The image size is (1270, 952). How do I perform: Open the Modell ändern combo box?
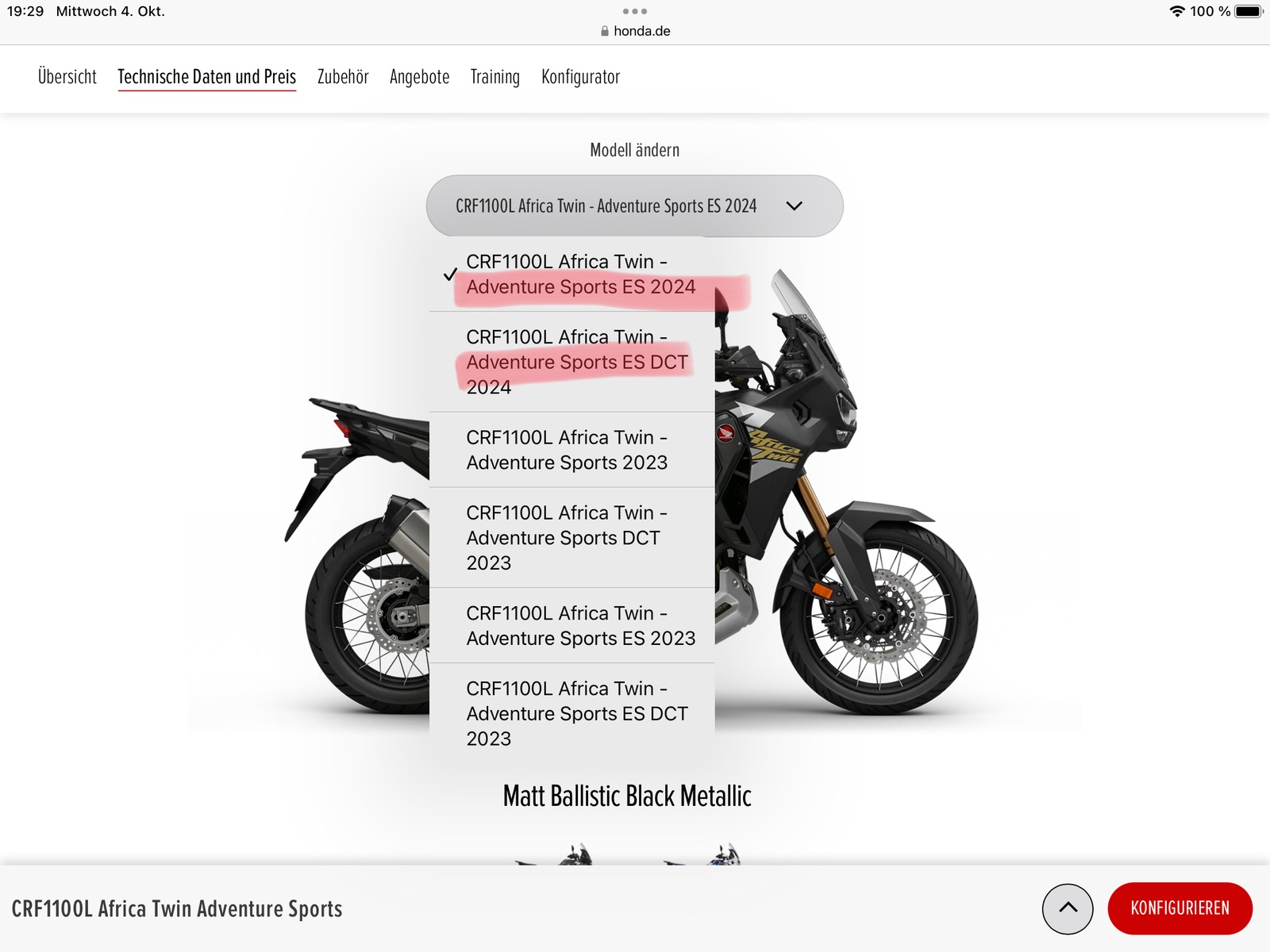click(633, 206)
